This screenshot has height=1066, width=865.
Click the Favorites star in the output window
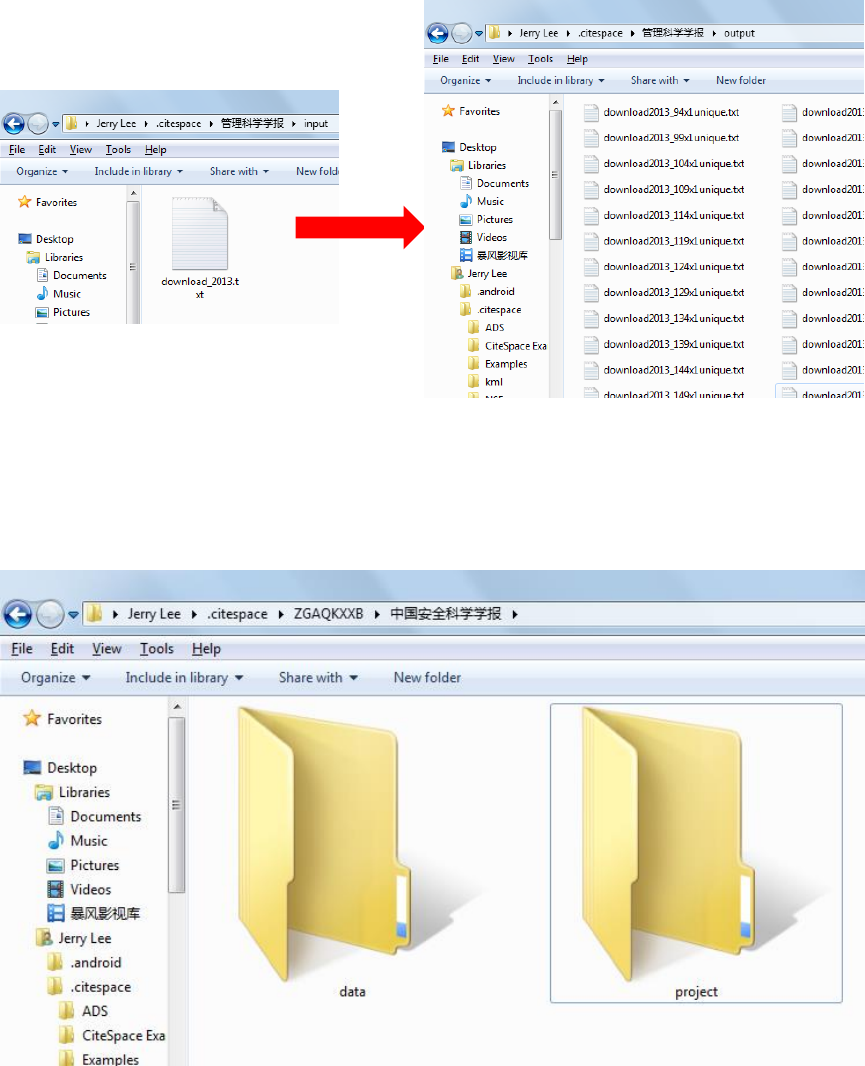point(447,111)
